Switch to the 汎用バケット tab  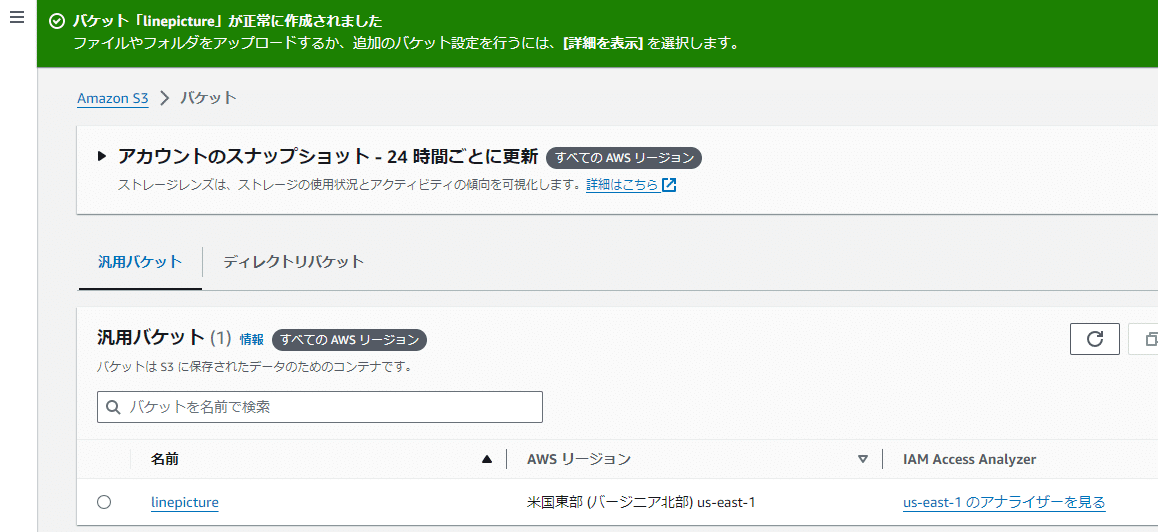pyautogui.click(x=140, y=262)
